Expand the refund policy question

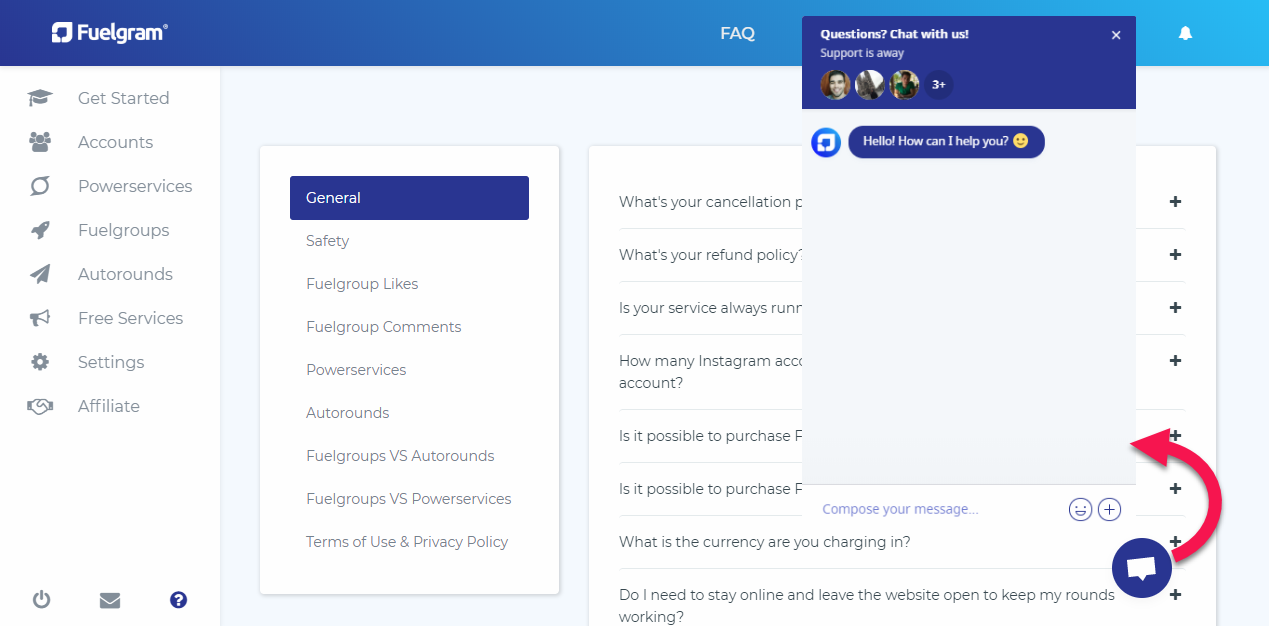tap(1175, 255)
